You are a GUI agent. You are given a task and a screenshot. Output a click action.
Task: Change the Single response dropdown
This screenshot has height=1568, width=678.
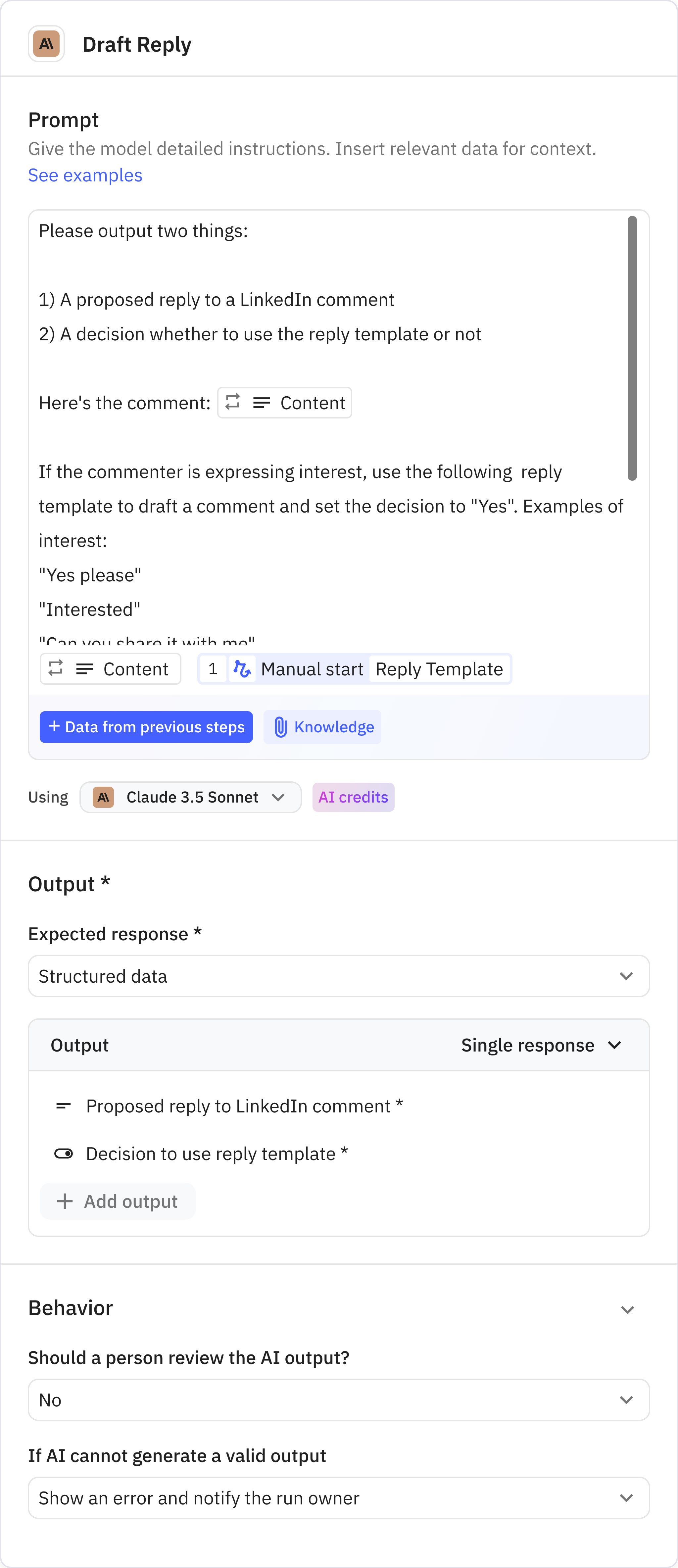click(x=541, y=1045)
